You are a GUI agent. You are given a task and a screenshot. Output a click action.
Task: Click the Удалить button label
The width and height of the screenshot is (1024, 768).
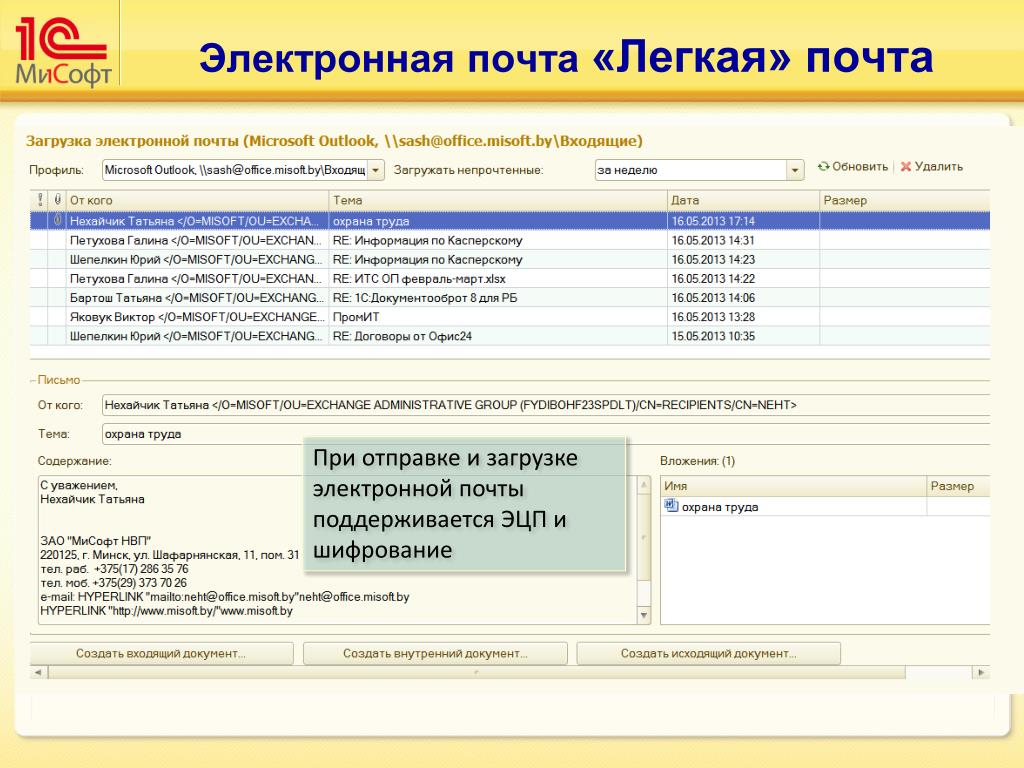tap(938, 167)
